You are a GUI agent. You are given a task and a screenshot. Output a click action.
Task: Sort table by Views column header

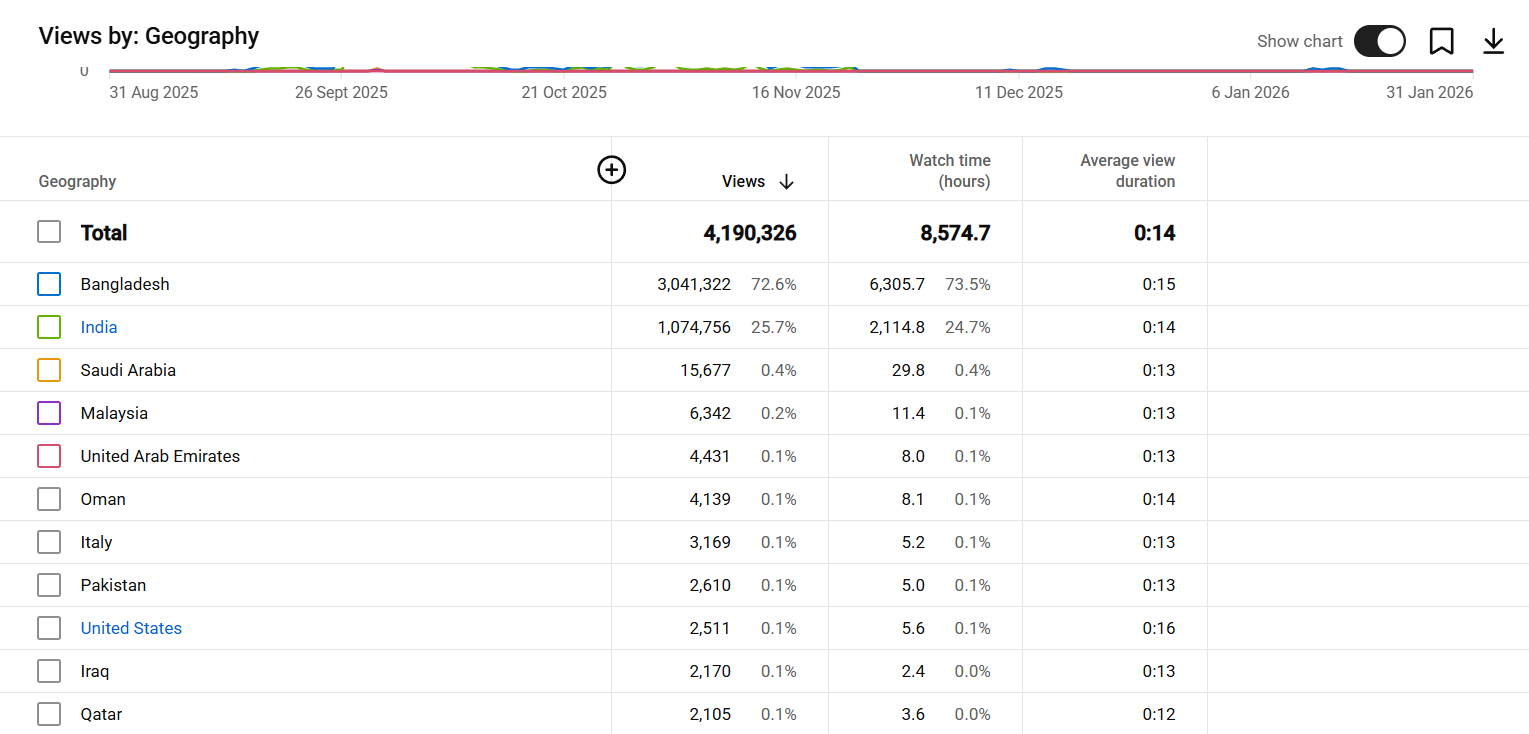coord(743,181)
